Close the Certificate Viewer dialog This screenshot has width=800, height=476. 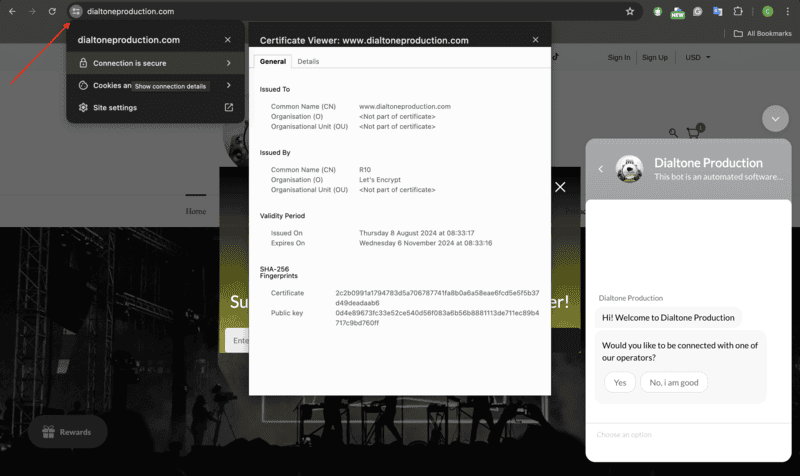click(x=535, y=40)
